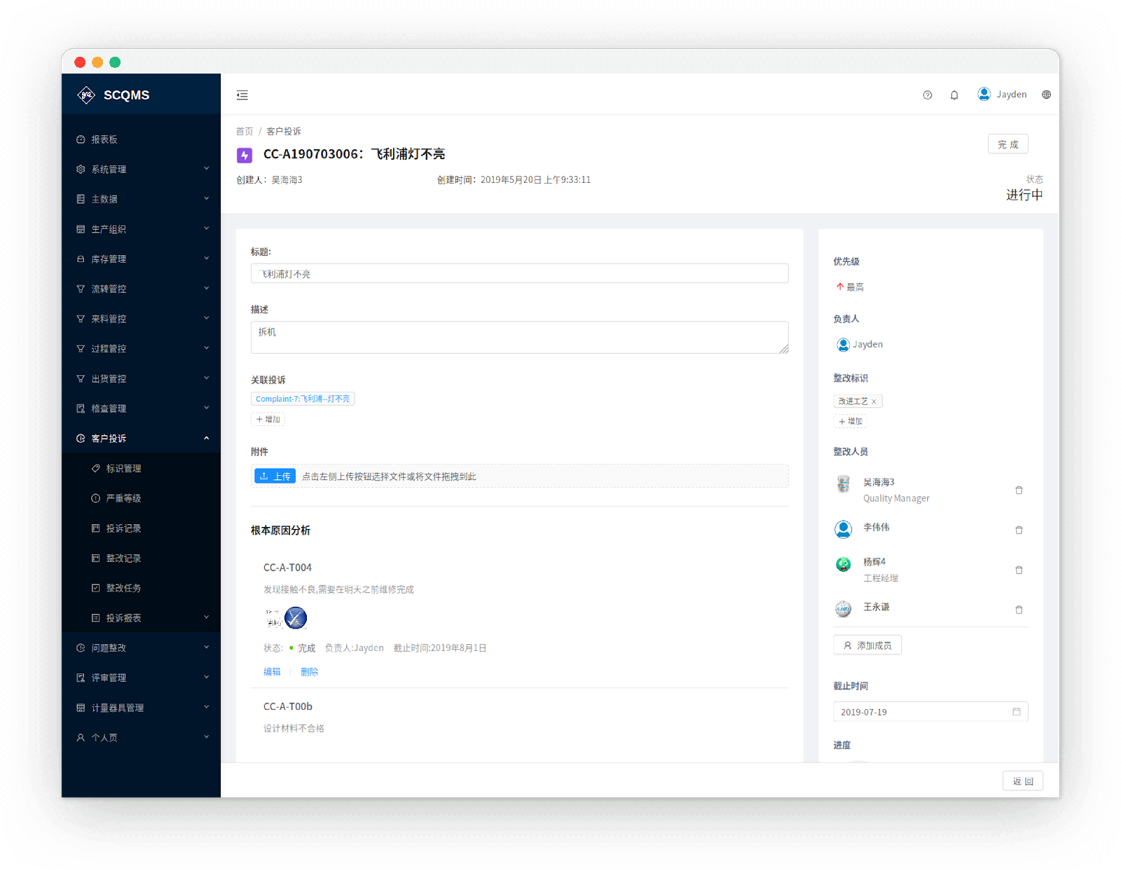Click the 完成 button at top right

click(x=1007, y=145)
